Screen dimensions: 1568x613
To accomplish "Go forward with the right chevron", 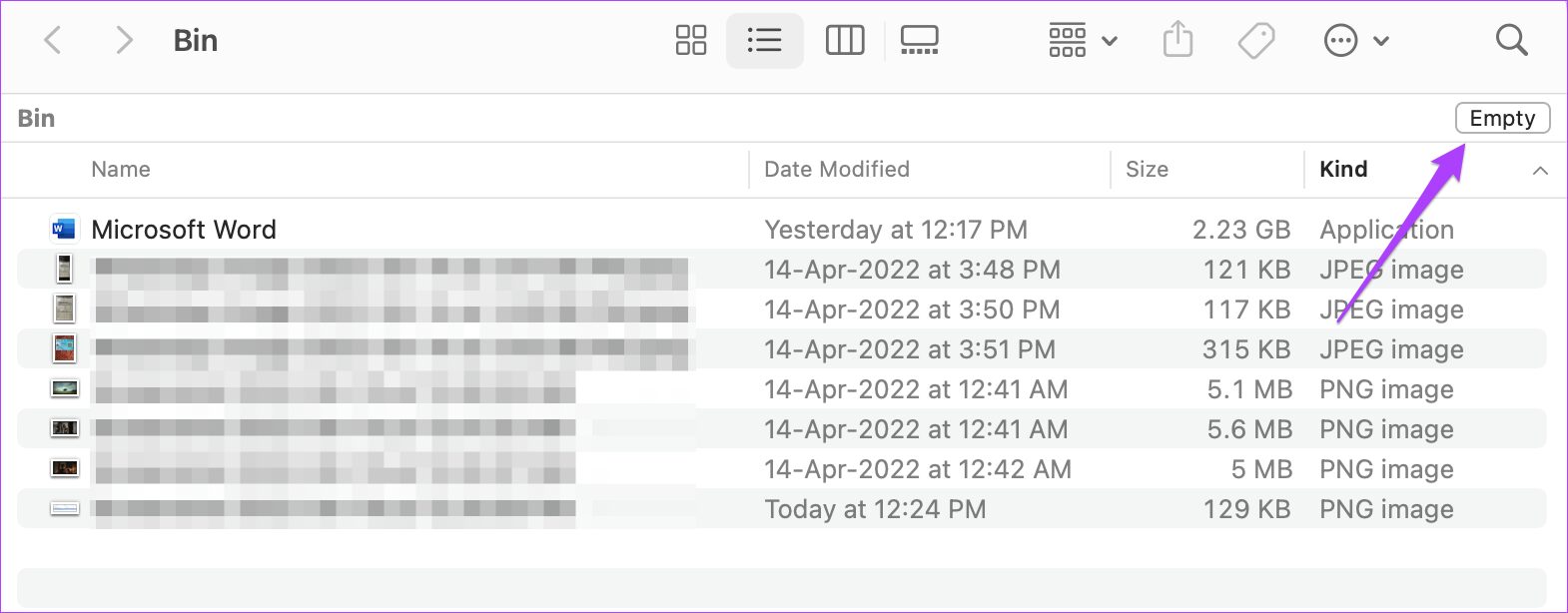I will [x=123, y=41].
